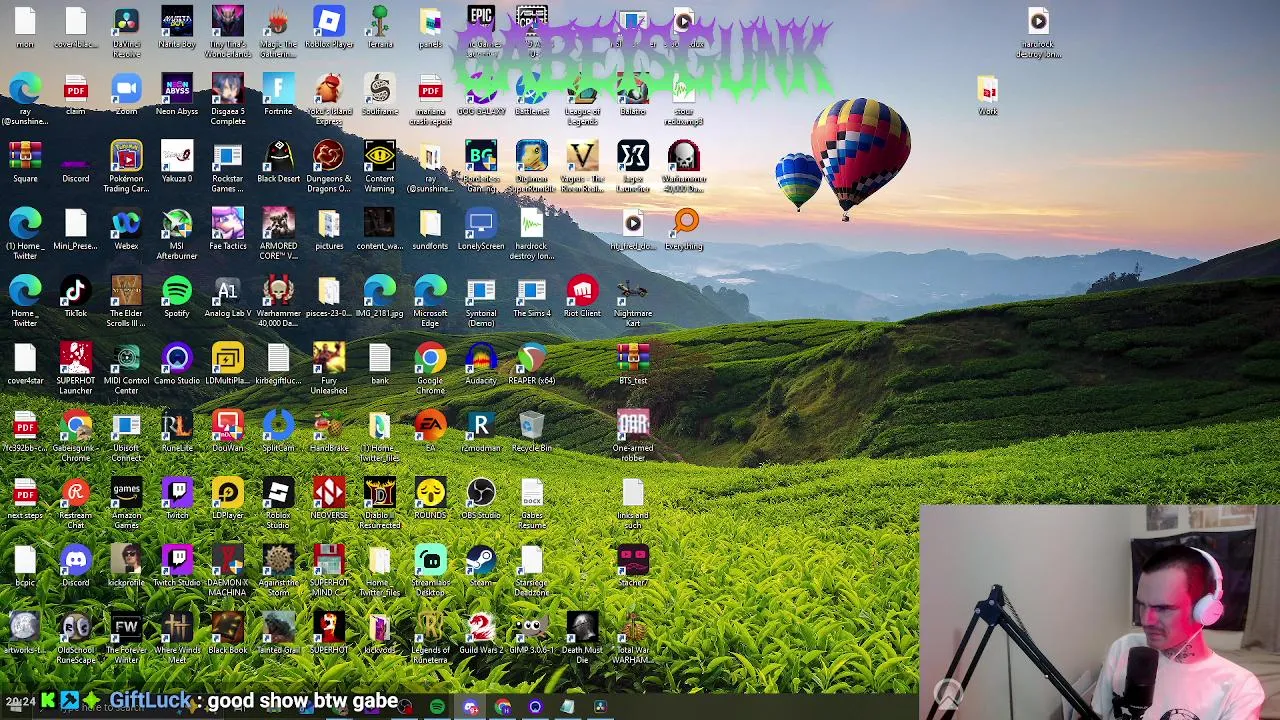Open the Nightmare Kart shortcut

click(x=633, y=302)
